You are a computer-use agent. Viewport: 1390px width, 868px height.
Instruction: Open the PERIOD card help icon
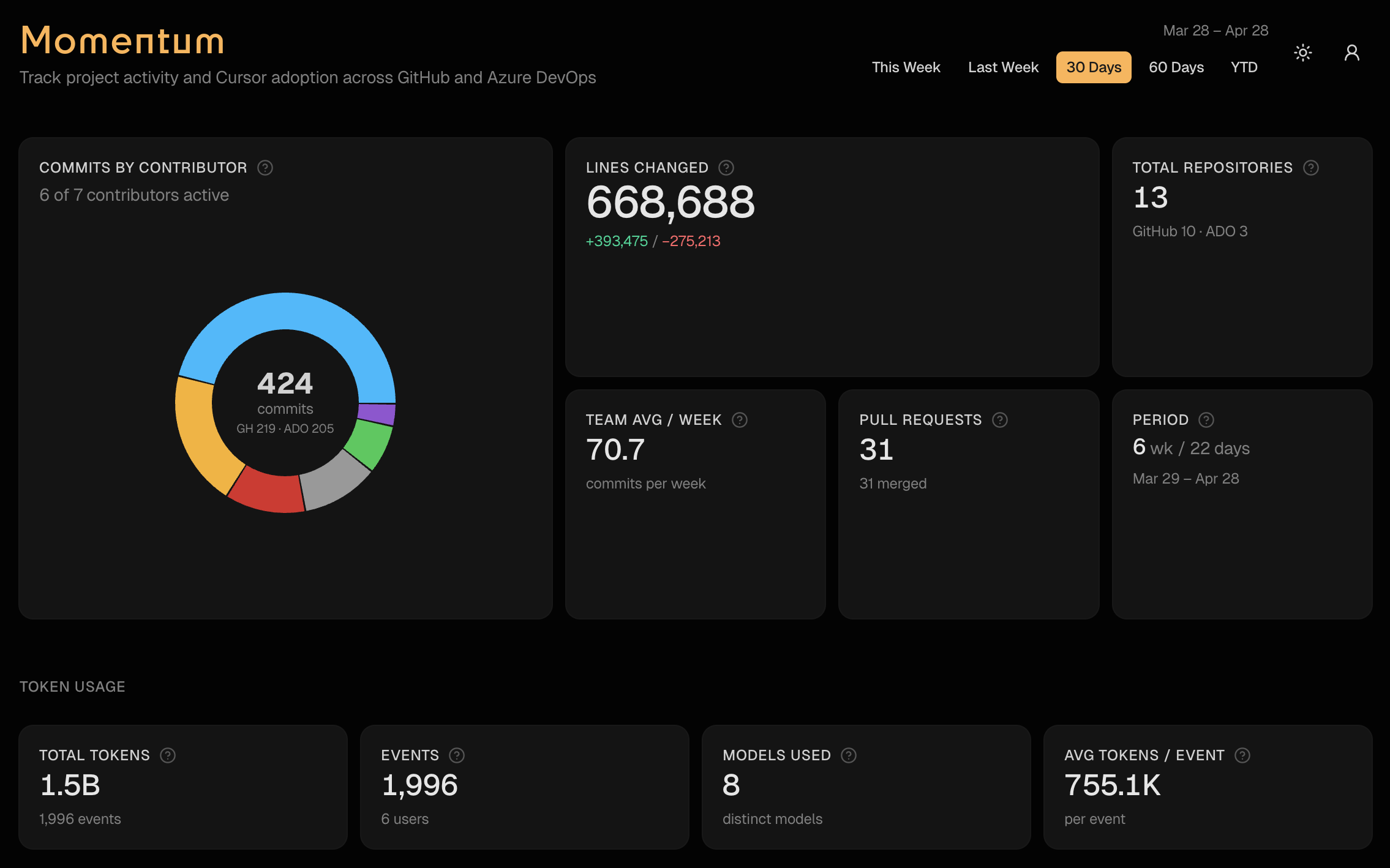[x=1207, y=420]
